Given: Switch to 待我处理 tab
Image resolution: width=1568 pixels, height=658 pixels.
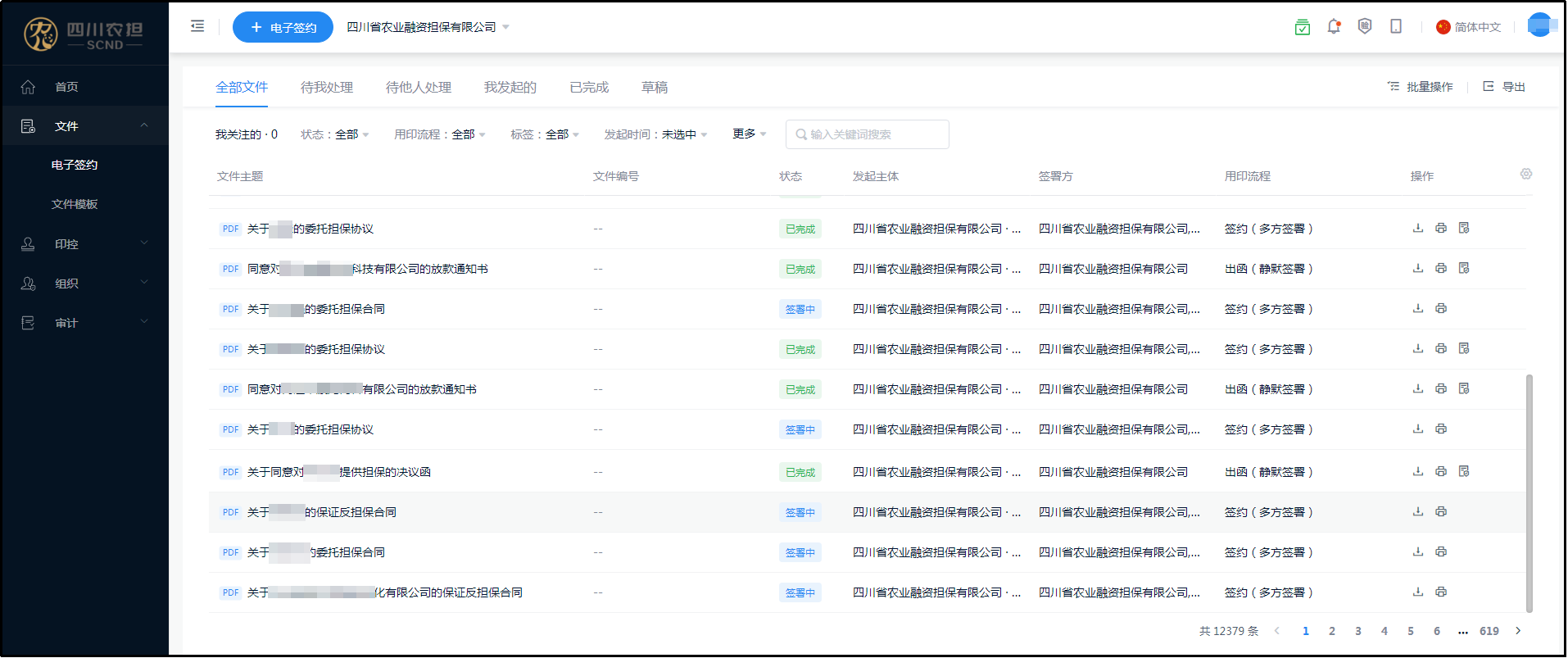Looking at the screenshot, I should [327, 87].
